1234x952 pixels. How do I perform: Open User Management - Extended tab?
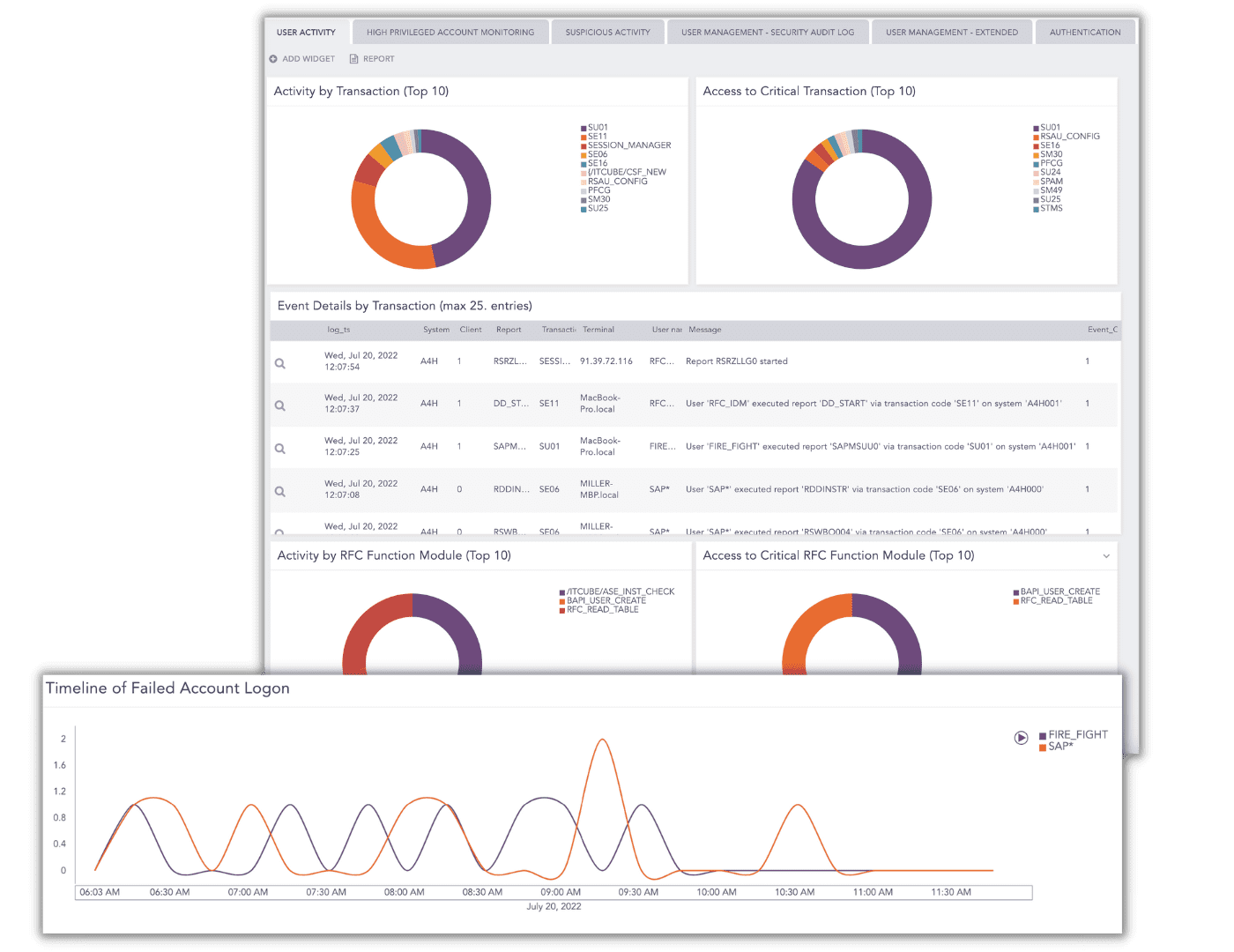[952, 33]
